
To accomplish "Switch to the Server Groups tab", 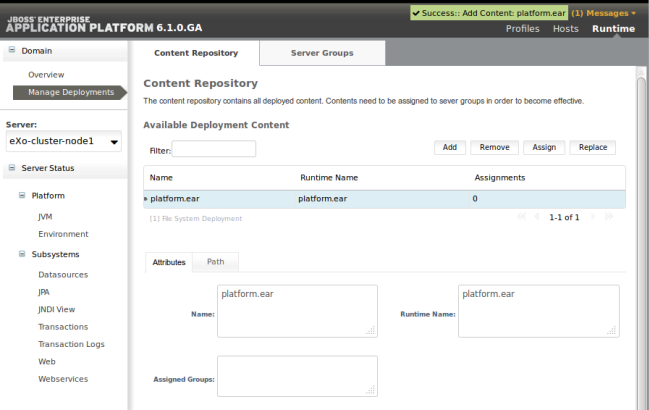I will click(x=322, y=53).
